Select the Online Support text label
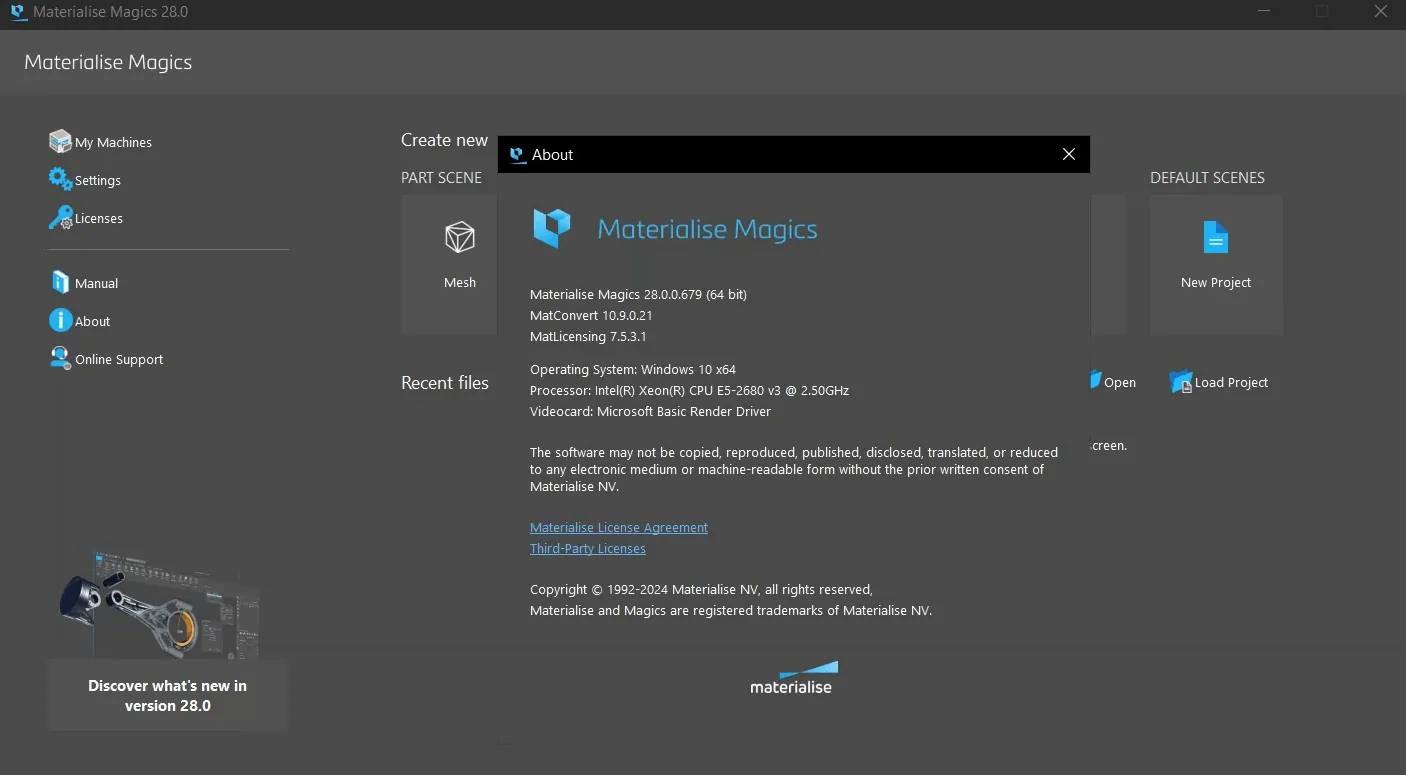 (x=119, y=359)
